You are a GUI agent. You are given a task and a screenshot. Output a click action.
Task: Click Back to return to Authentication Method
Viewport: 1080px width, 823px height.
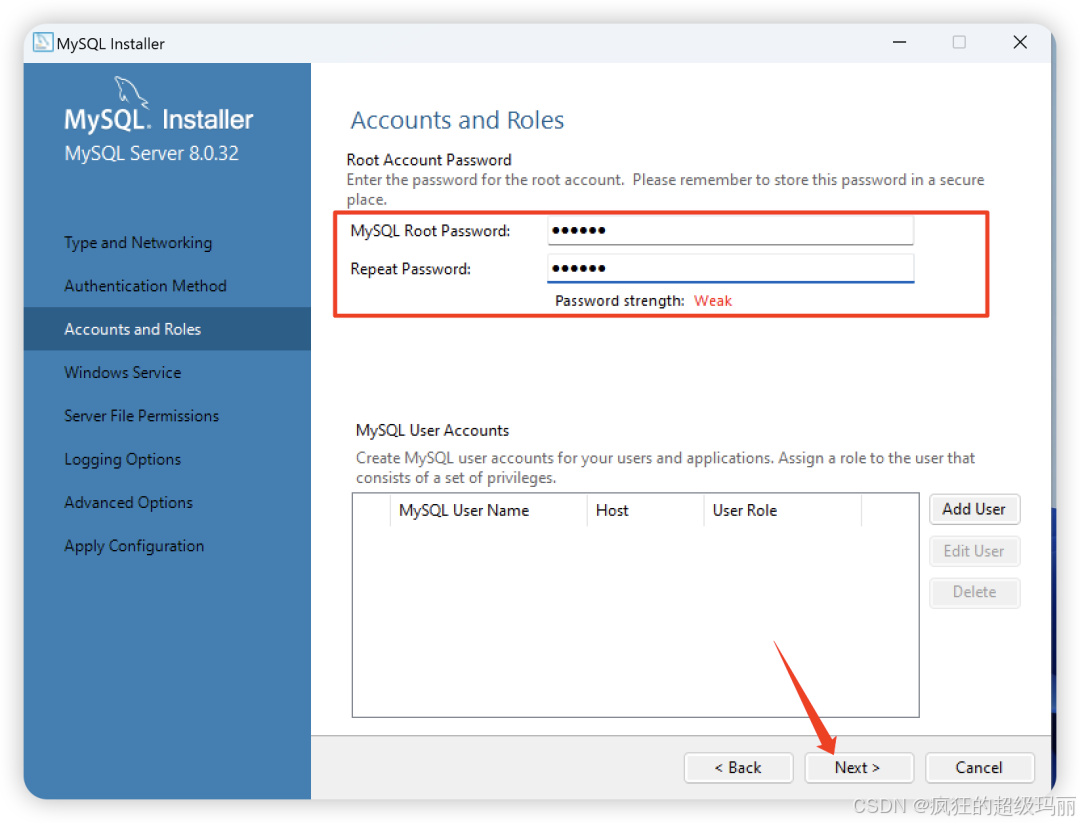(x=738, y=767)
